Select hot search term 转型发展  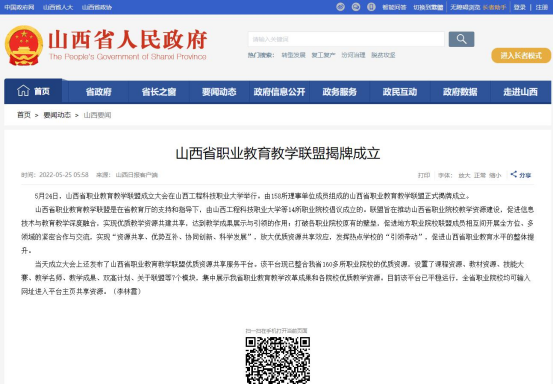(293, 55)
